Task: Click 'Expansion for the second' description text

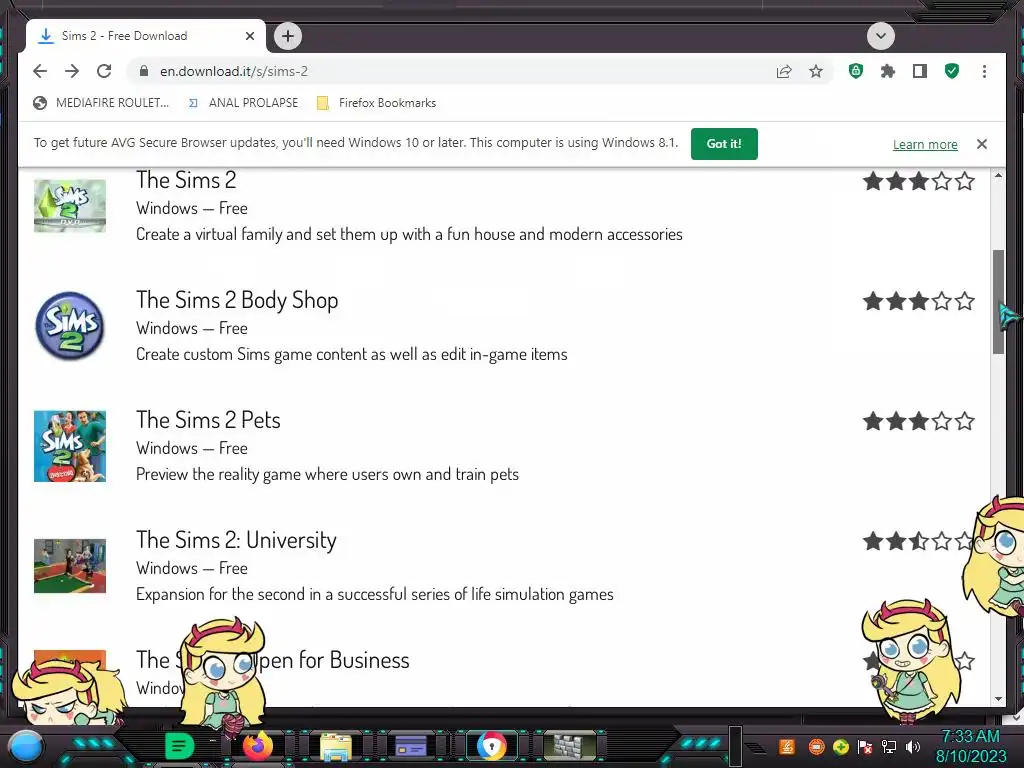Action: (x=375, y=594)
